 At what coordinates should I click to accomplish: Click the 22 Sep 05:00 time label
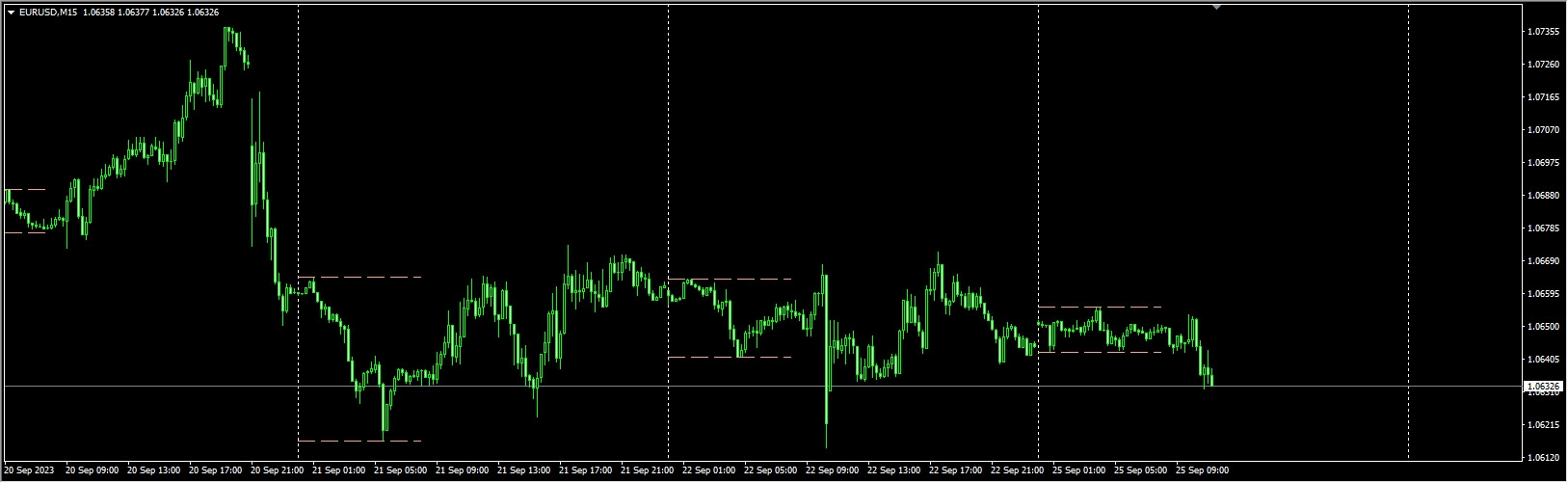coord(770,471)
